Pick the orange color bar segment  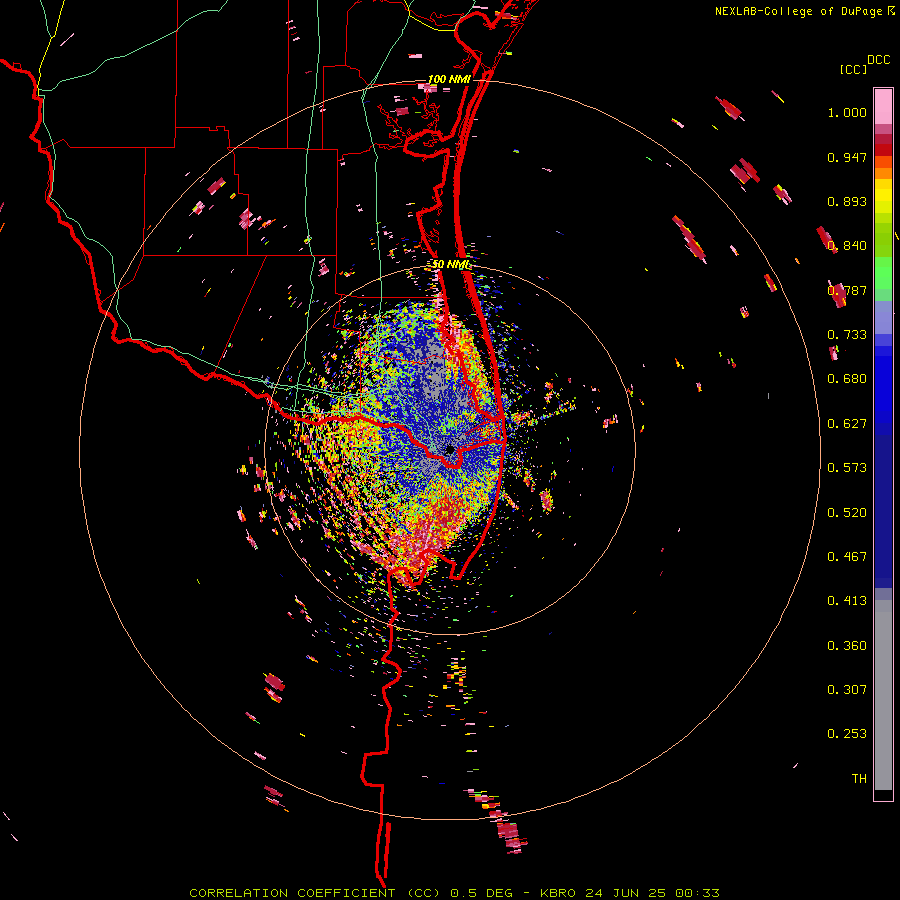pyautogui.click(x=883, y=173)
